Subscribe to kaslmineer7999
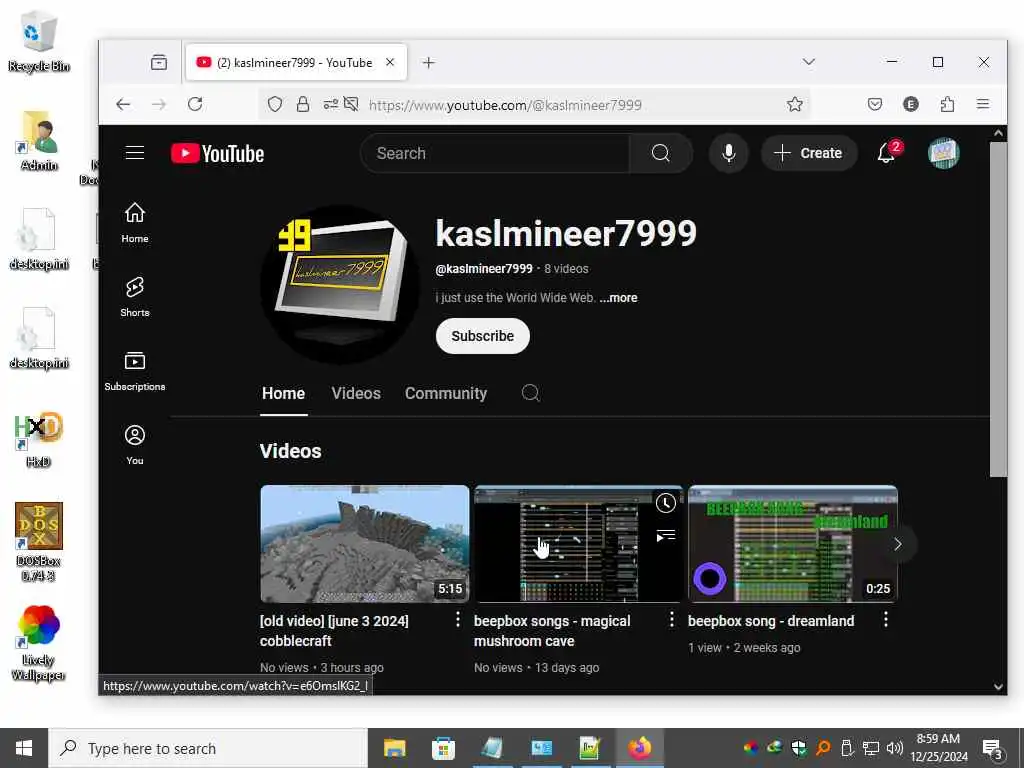This screenshot has width=1024, height=768. pyautogui.click(x=483, y=336)
